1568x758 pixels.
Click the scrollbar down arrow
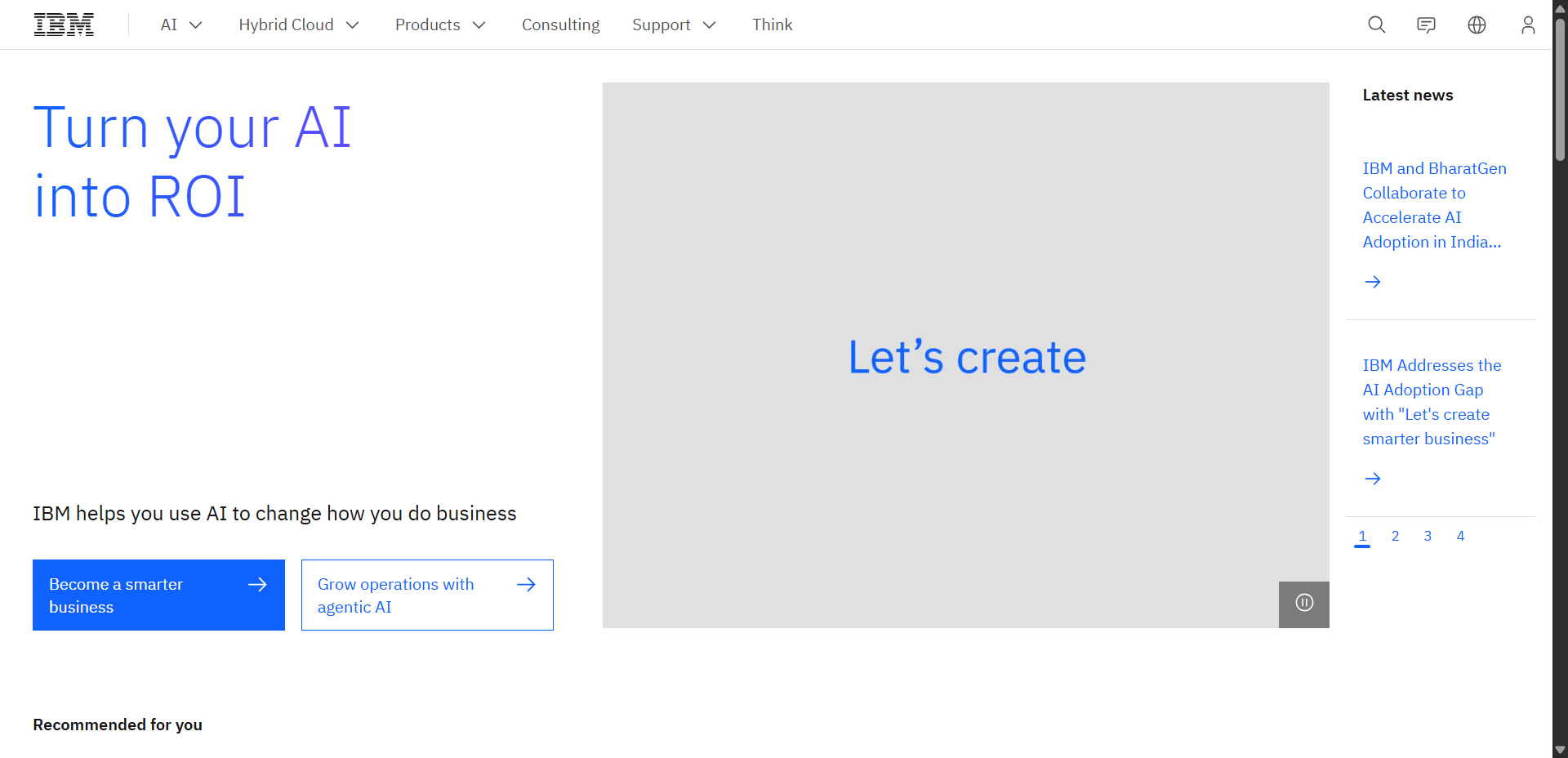click(x=1560, y=750)
